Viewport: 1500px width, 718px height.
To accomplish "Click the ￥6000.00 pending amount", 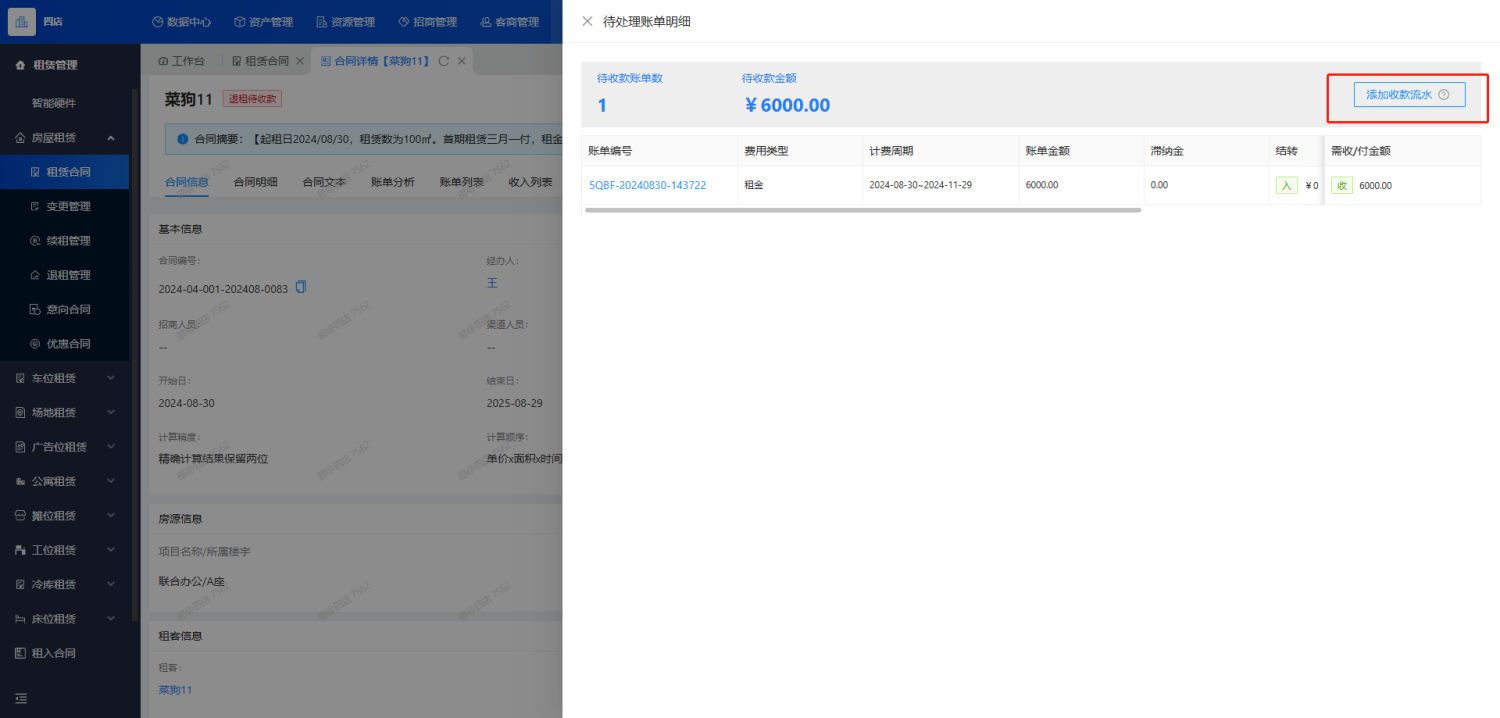I will click(x=786, y=105).
